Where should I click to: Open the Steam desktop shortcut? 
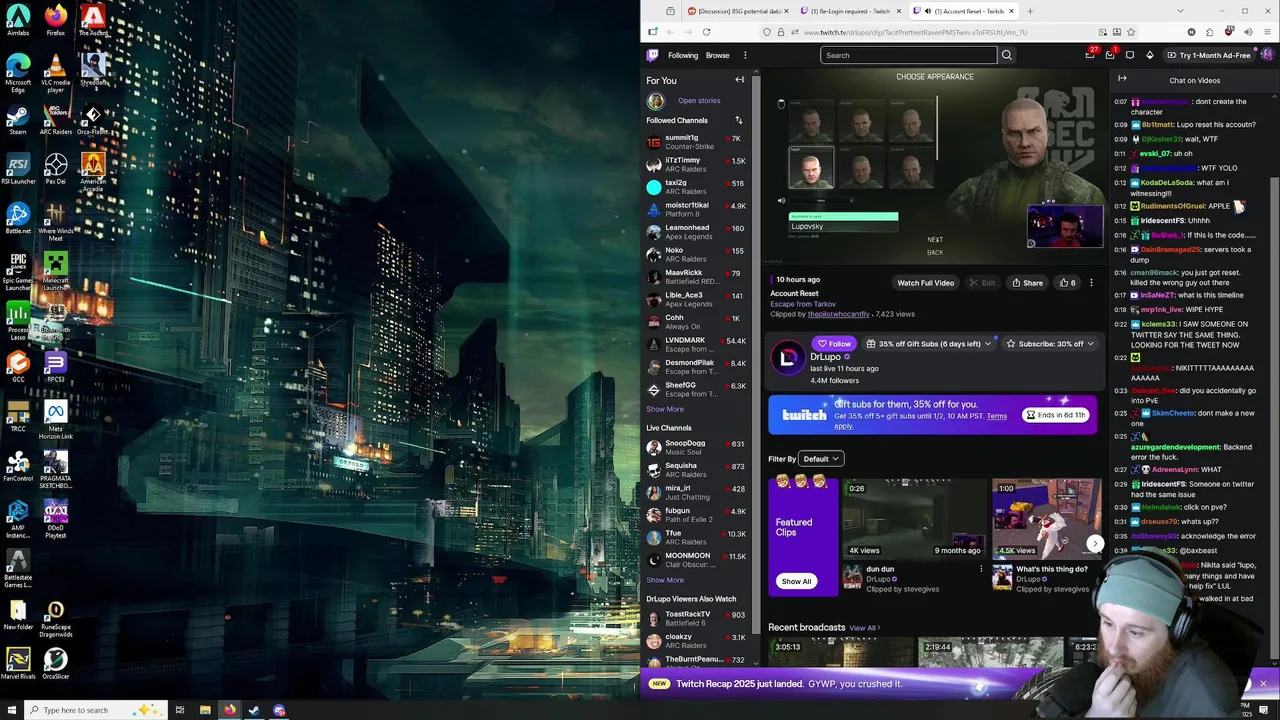18,118
